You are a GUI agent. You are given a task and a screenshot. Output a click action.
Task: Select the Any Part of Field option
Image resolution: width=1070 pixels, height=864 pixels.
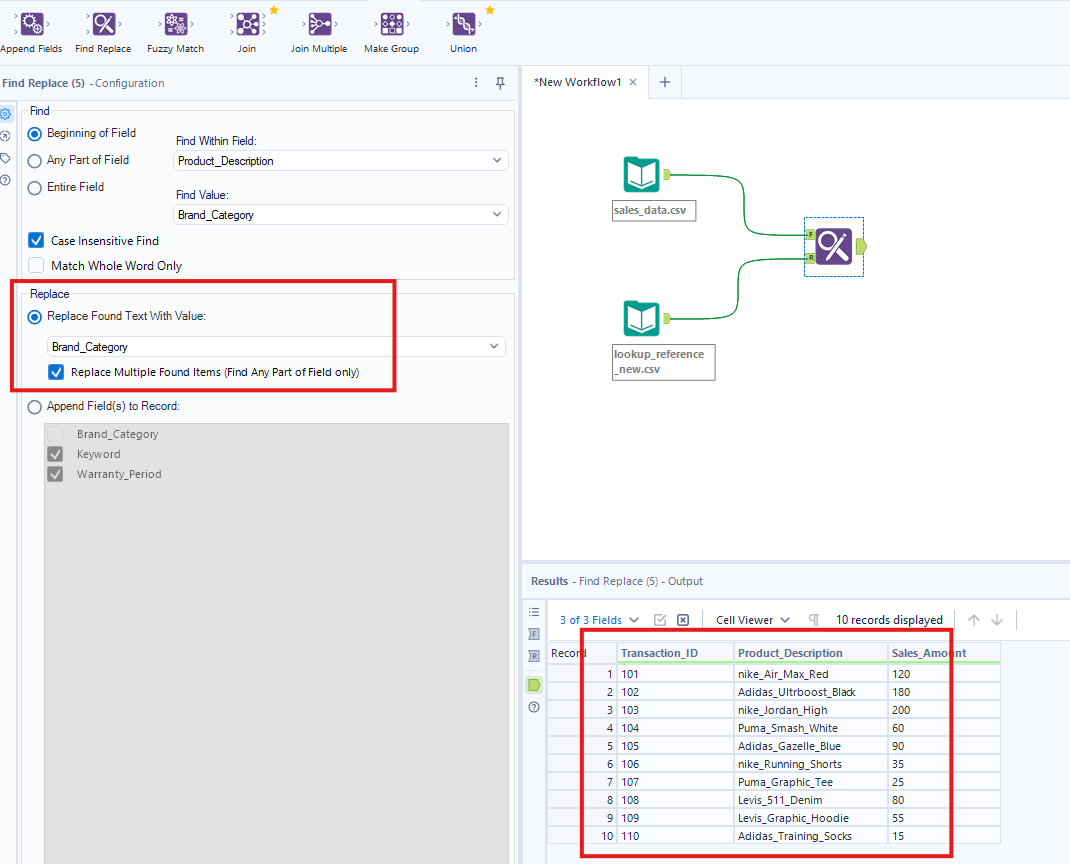pos(35,160)
